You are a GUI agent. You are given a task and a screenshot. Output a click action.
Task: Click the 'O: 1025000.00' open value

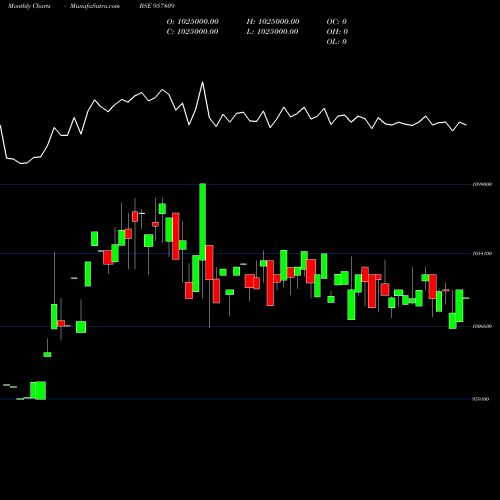(x=192, y=22)
